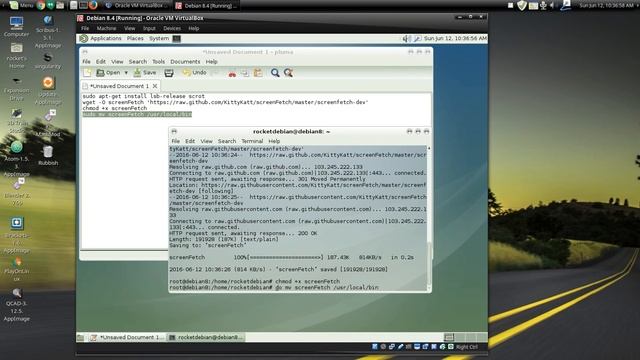Click rocketdebian@debian8 in guest taskbar
640x360 pixels.
coord(206,337)
